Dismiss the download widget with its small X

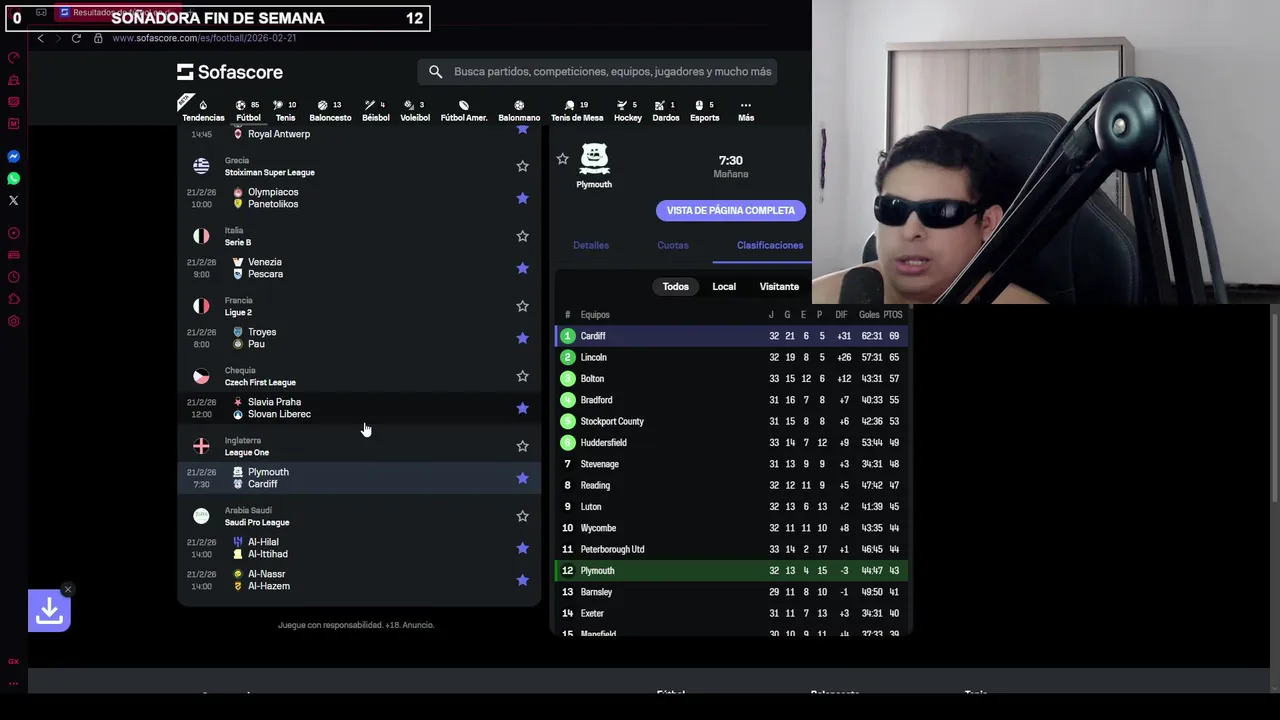coord(68,590)
